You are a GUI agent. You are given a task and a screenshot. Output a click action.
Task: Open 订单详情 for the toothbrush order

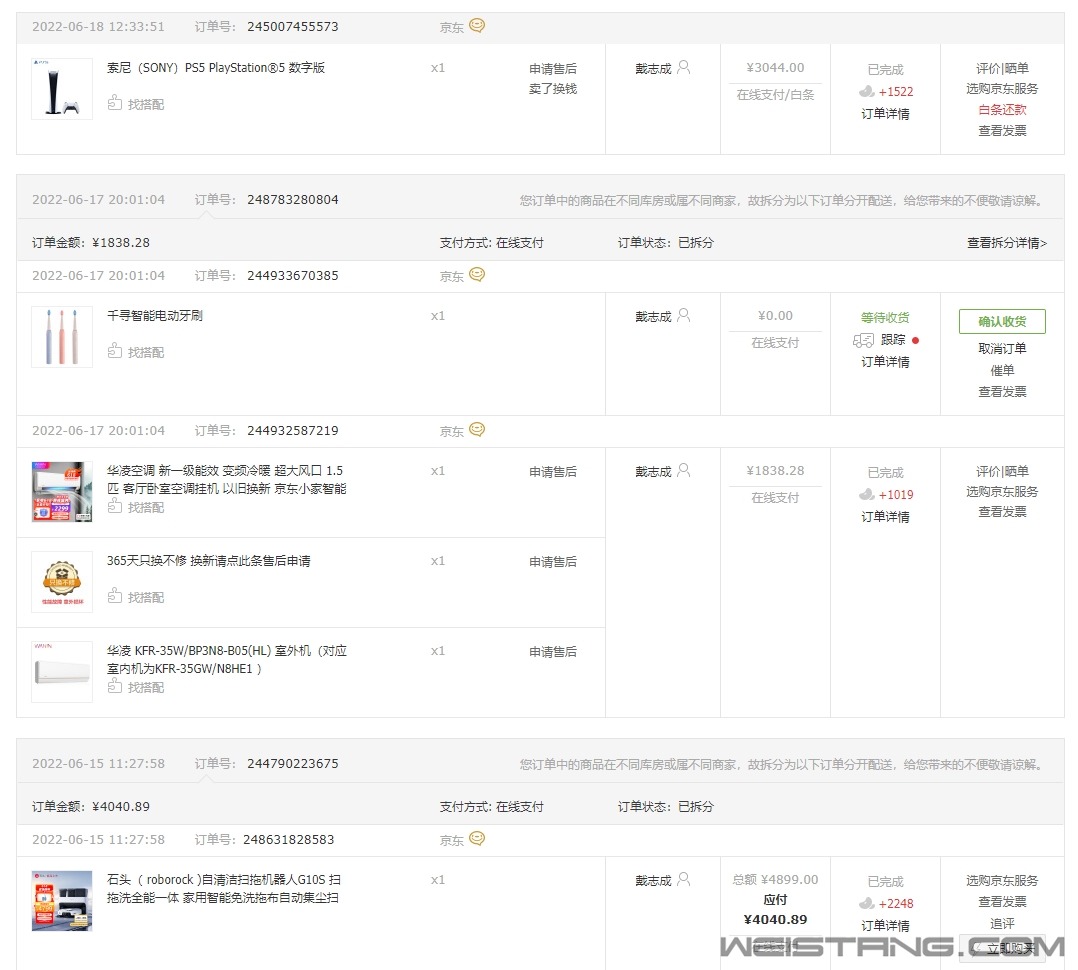[x=886, y=362]
